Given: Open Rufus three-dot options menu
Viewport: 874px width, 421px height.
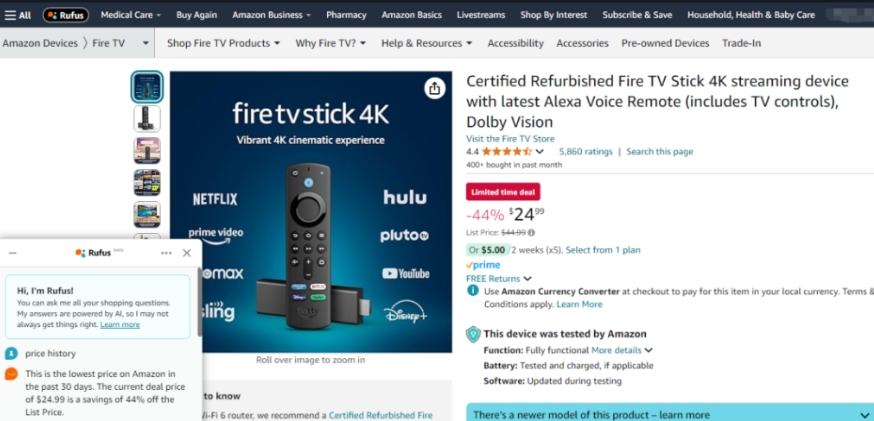Looking at the screenshot, I should point(166,253).
